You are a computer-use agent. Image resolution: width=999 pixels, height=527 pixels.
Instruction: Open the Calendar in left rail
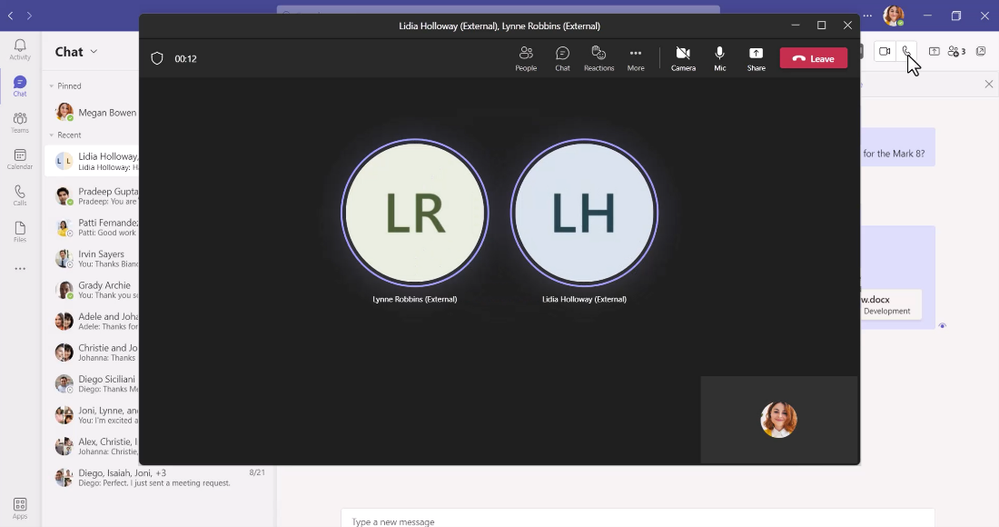click(x=20, y=159)
